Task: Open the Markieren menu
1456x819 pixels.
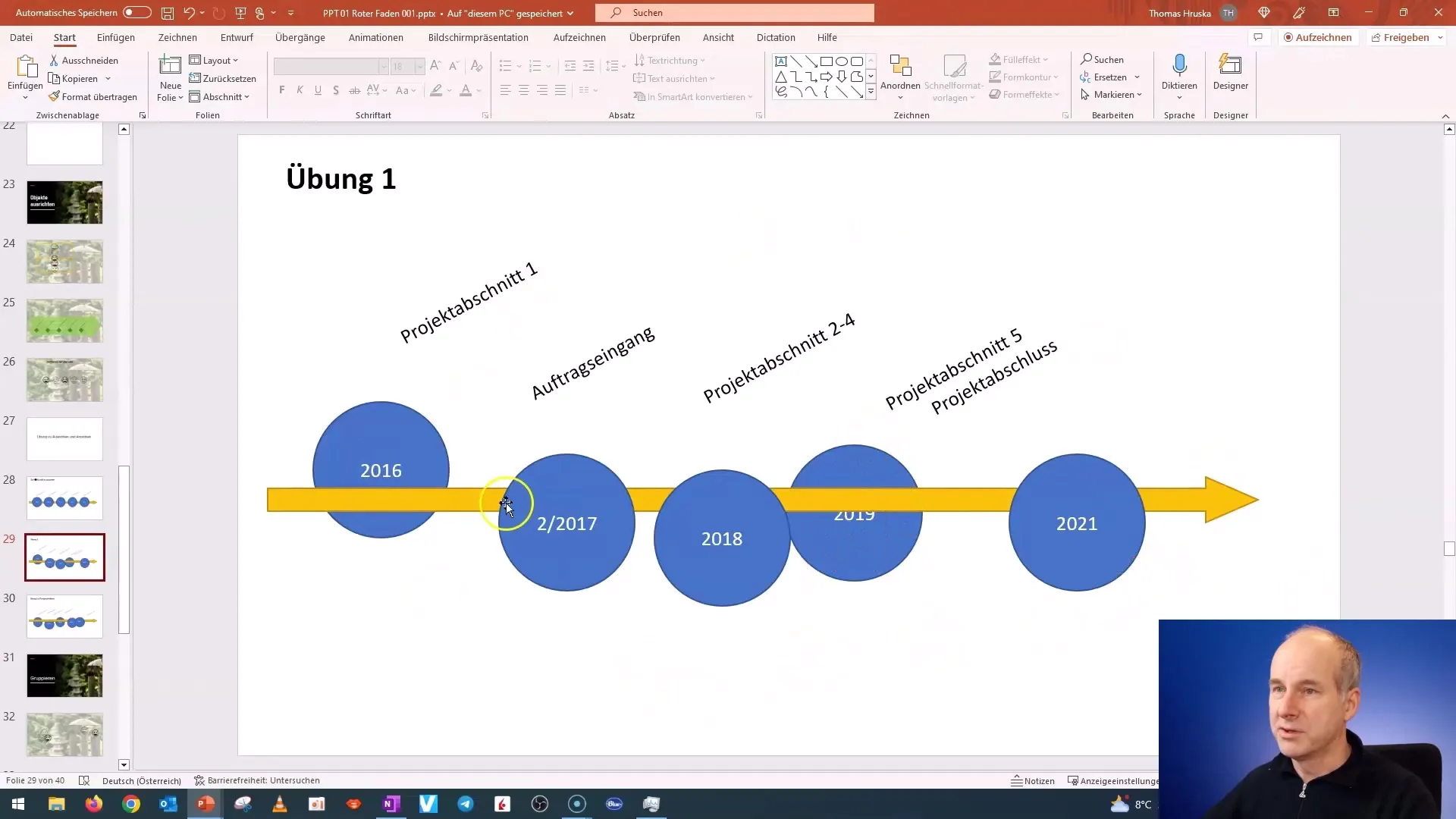Action: click(x=1112, y=94)
